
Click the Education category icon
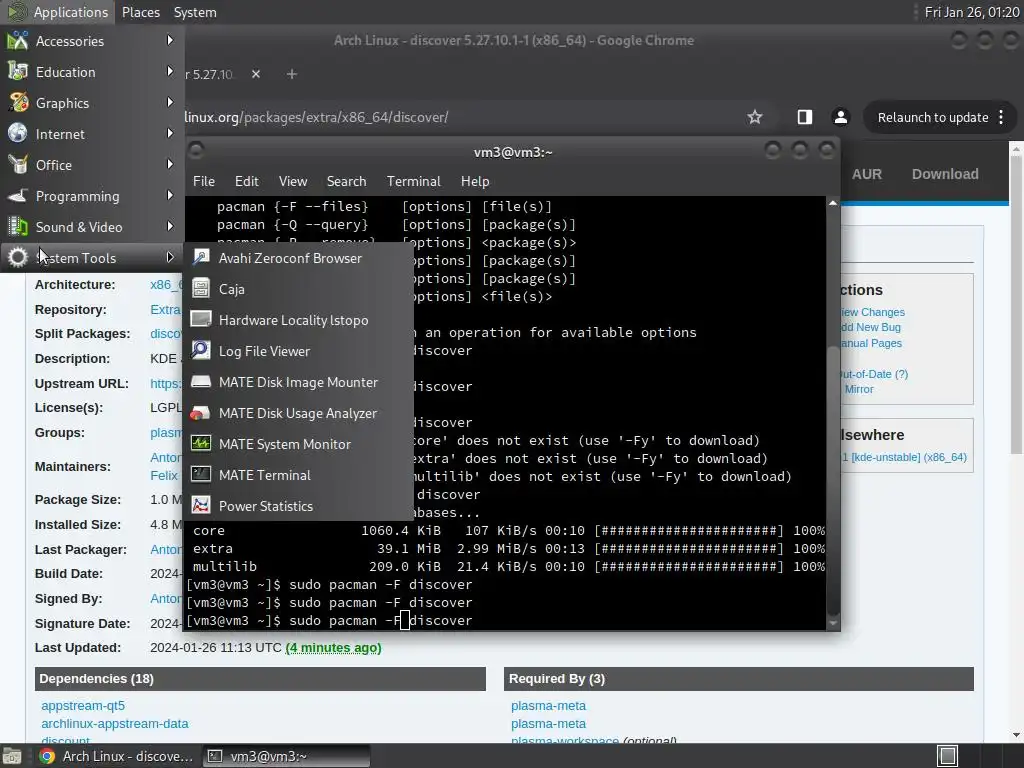pos(18,72)
